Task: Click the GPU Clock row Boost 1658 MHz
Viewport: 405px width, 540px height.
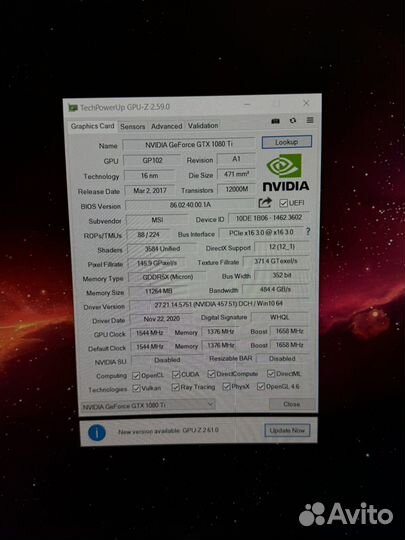Action: pos(289,331)
